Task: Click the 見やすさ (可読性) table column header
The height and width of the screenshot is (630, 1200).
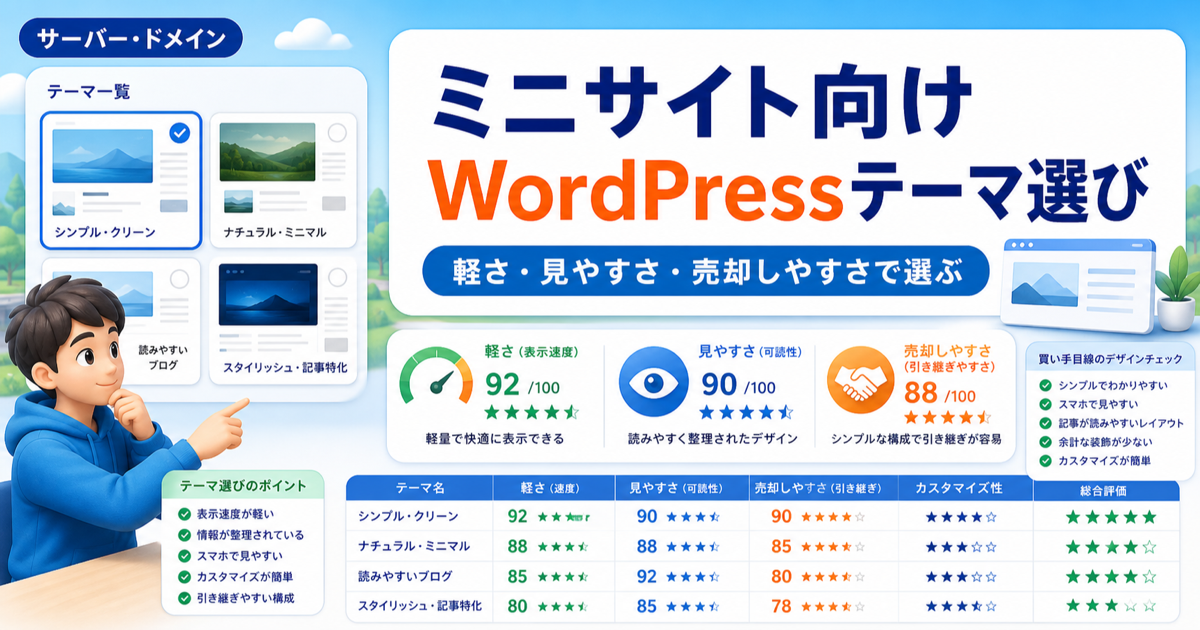Action: point(683,488)
